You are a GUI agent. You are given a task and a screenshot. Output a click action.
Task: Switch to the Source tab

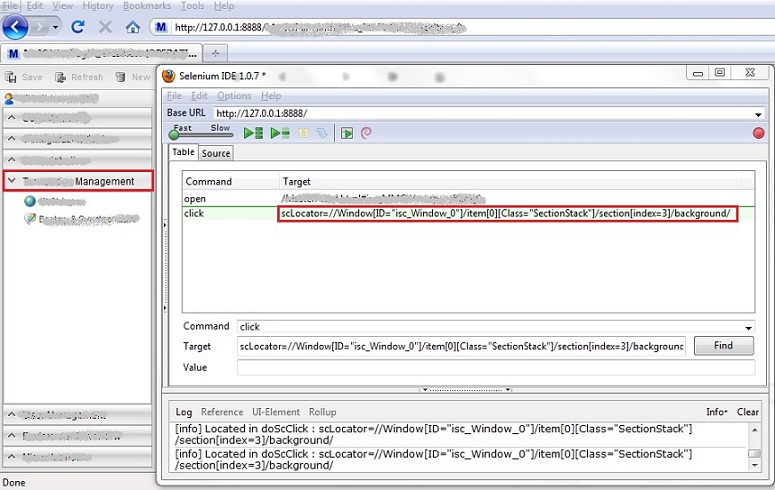click(x=215, y=153)
